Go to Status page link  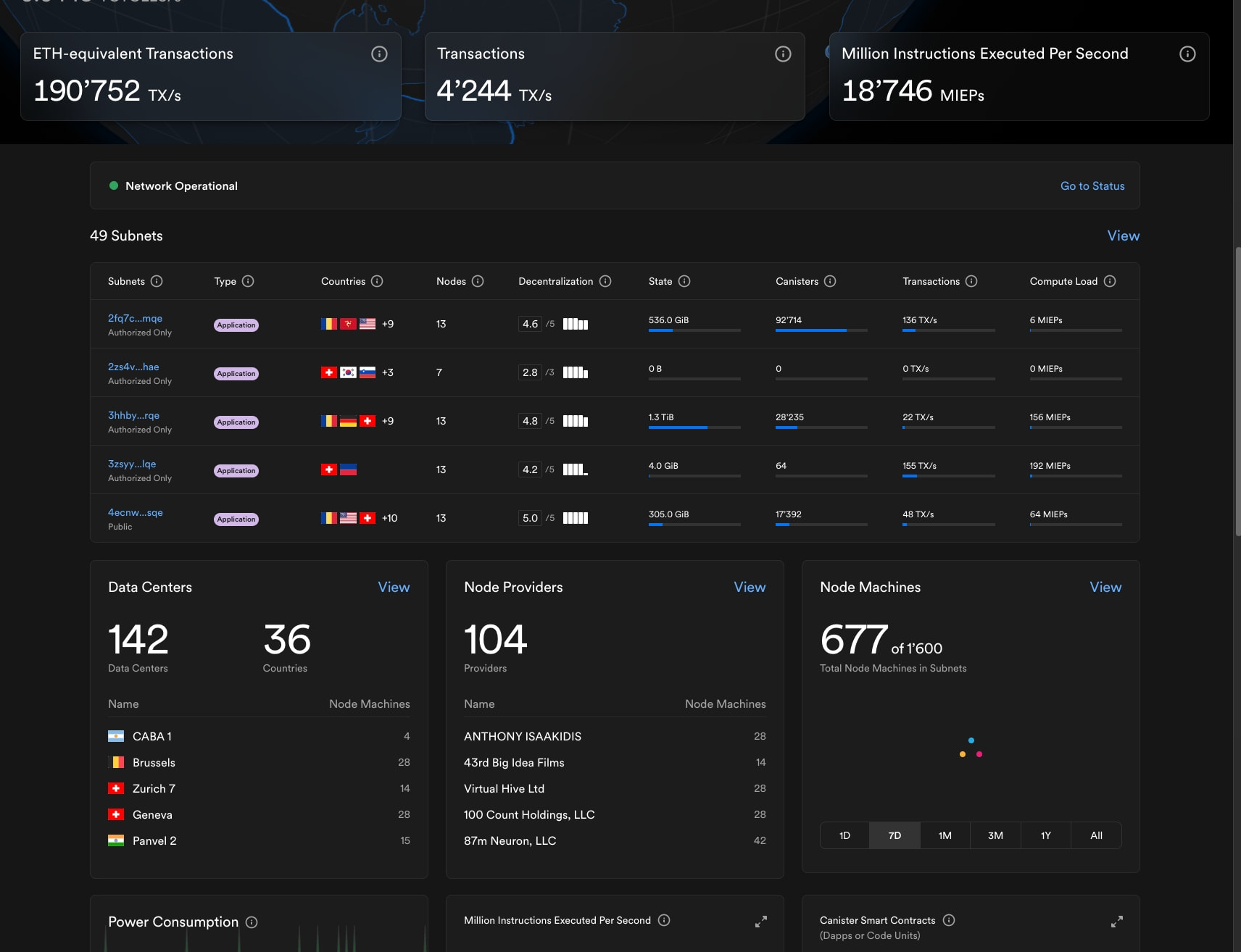click(1092, 185)
